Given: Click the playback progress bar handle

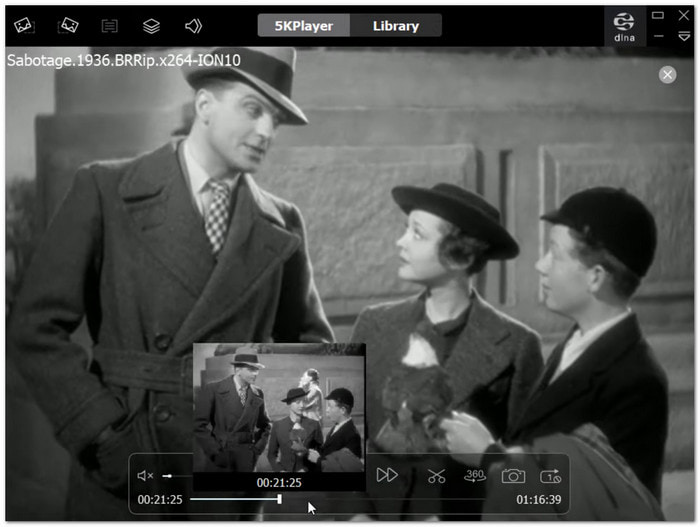Looking at the screenshot, I should (x=279, y=499).
